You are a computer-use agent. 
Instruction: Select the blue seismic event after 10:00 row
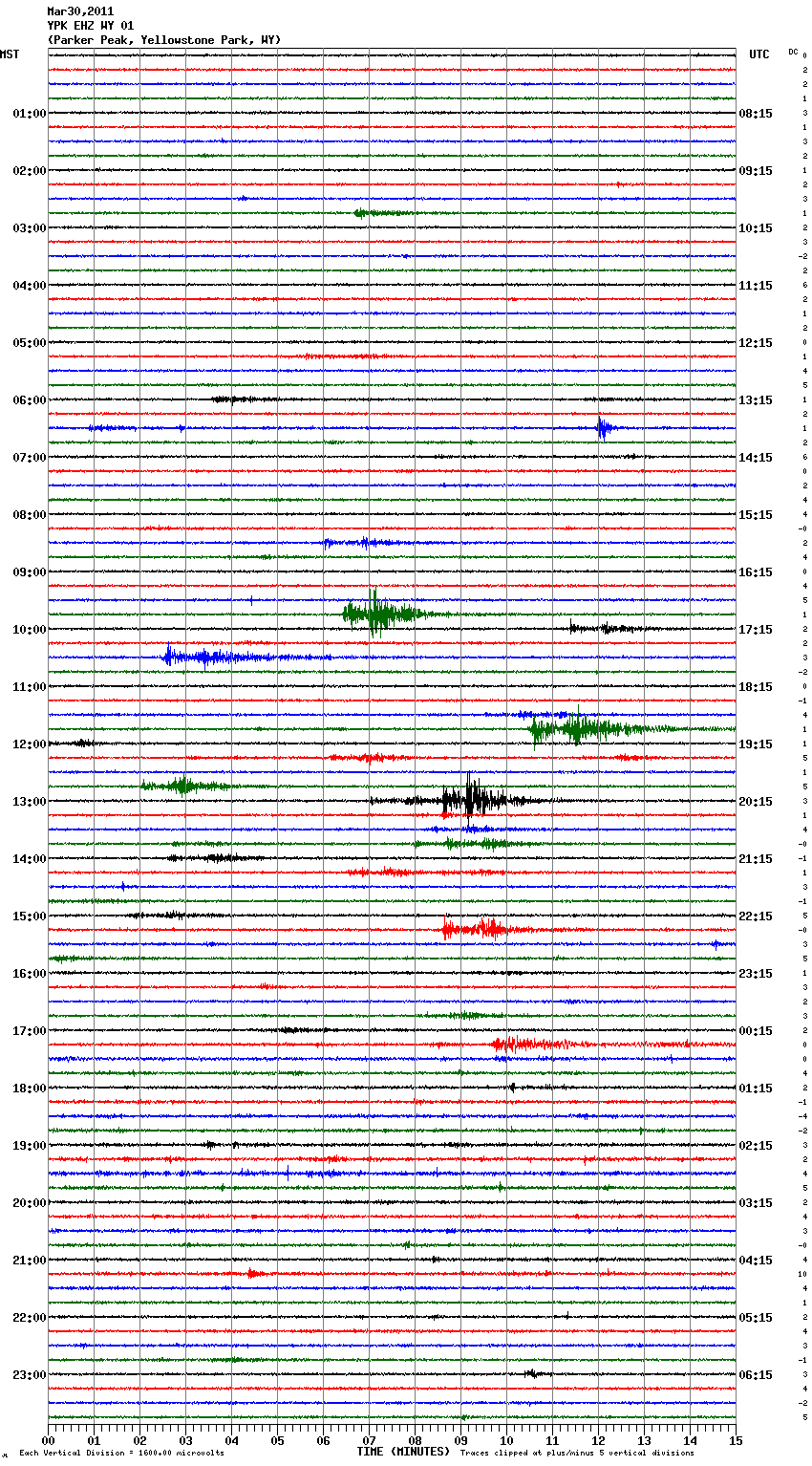pos(205,657)
